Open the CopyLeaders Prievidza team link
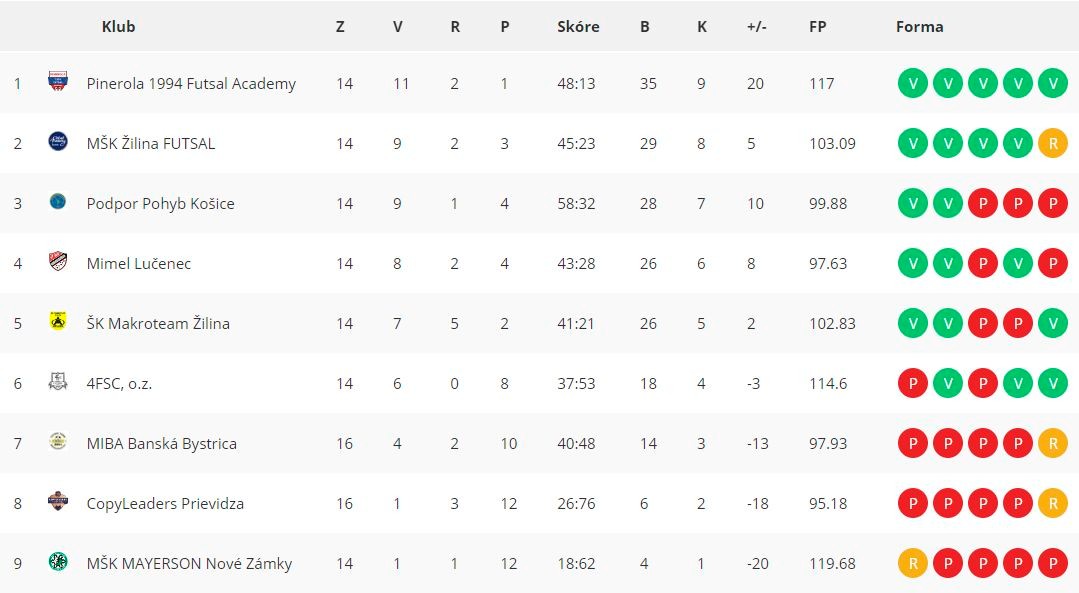The width and height of the screenshot is (1079, 593). click(x=165, y=504)
